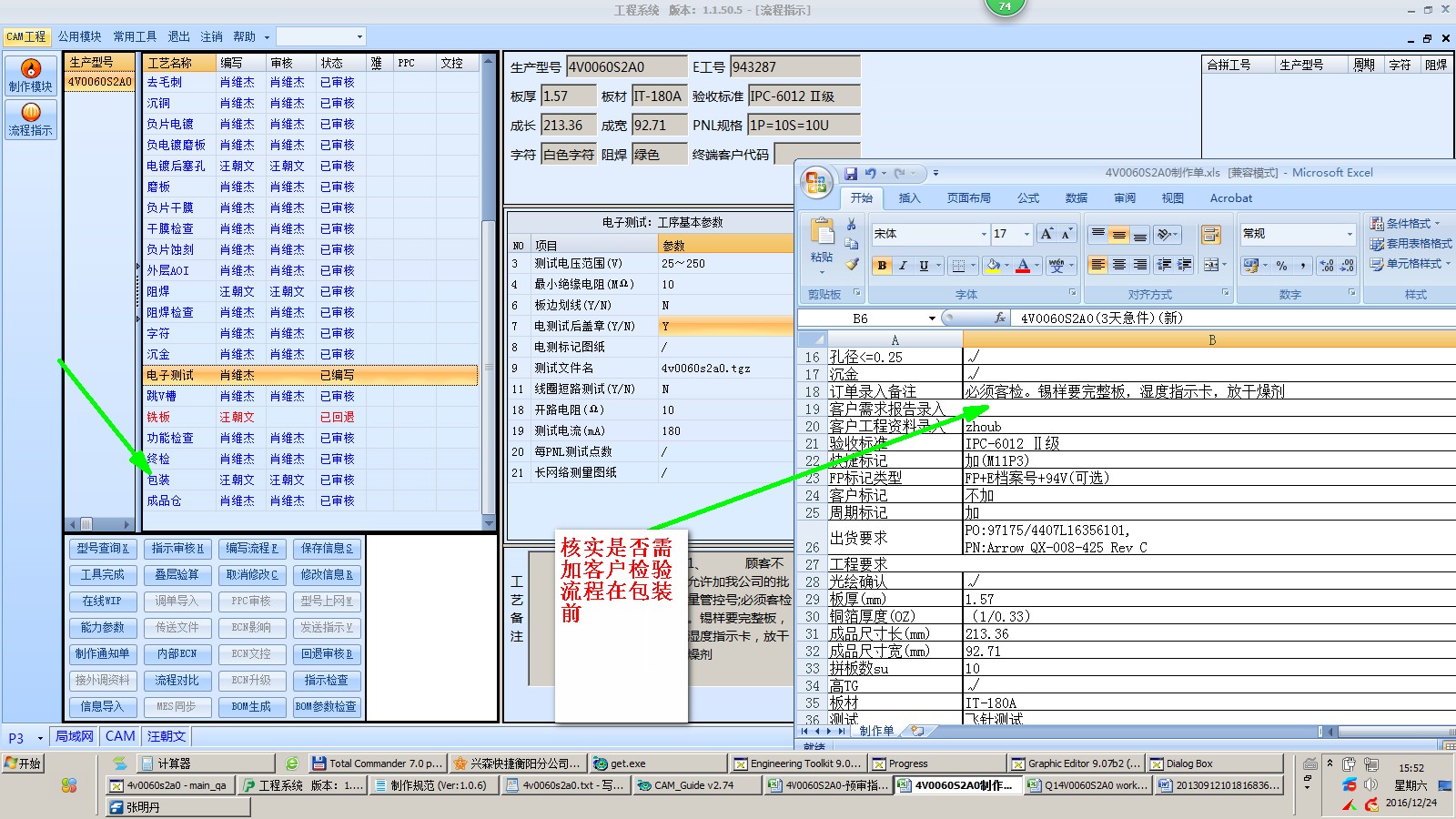Click the 保存信息S button
This screenshot has height=819, width=1456.
click(327, 548)
